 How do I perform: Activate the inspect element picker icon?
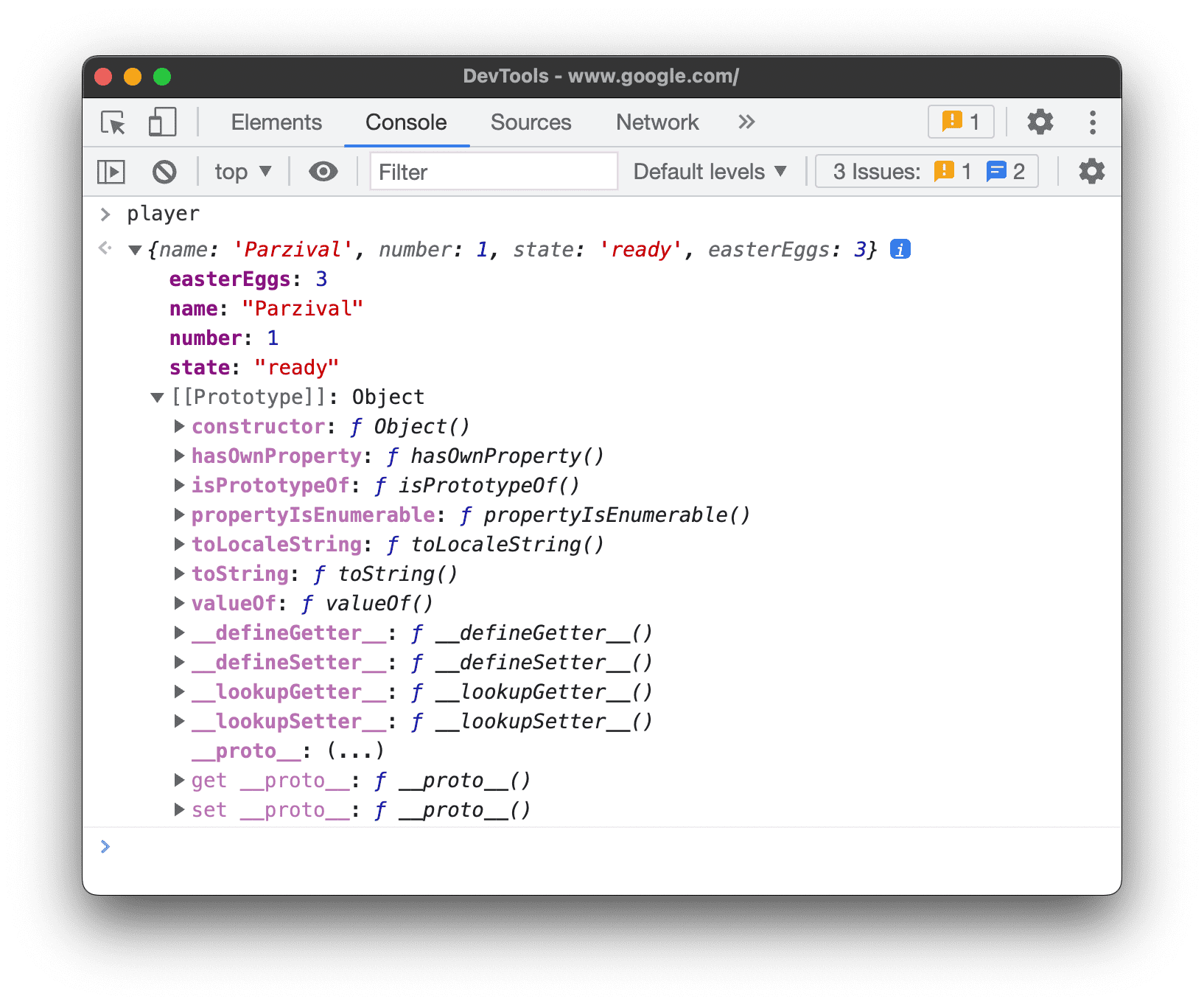click(113, 122)
